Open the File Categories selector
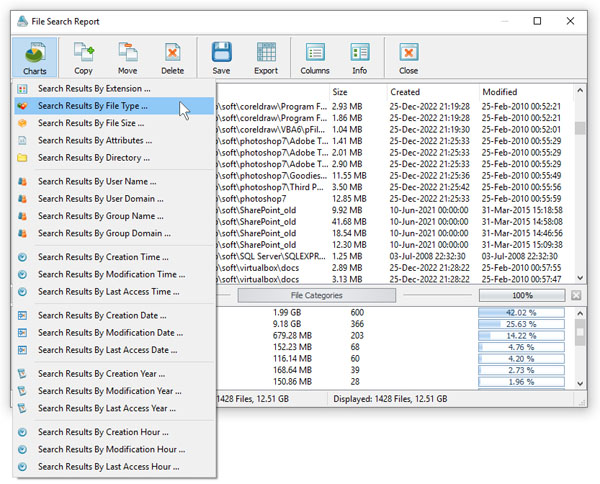Image resolution: width=600 pixels, height=484 pixels. 316,295
